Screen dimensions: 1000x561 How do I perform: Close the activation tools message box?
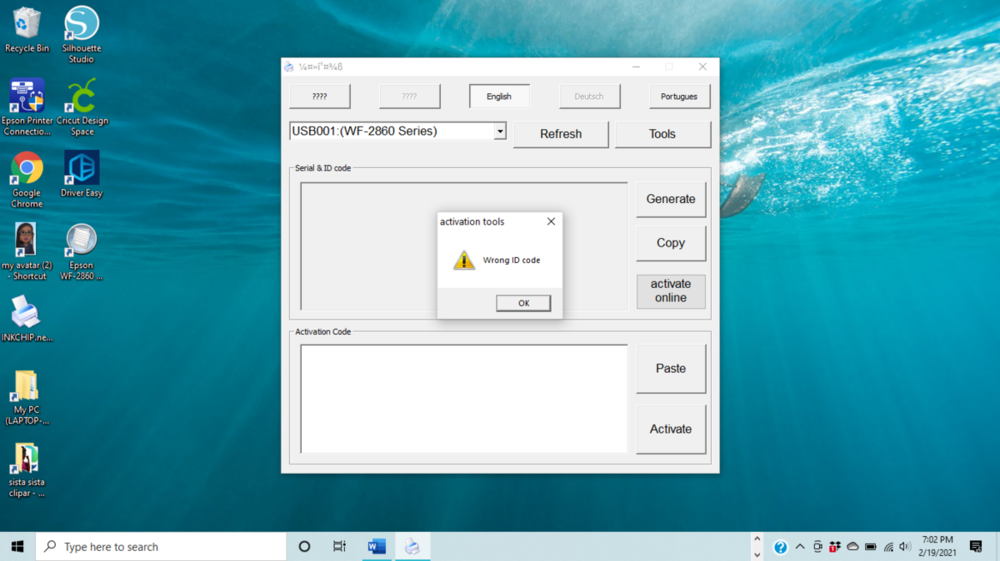(x=551, y=221)
